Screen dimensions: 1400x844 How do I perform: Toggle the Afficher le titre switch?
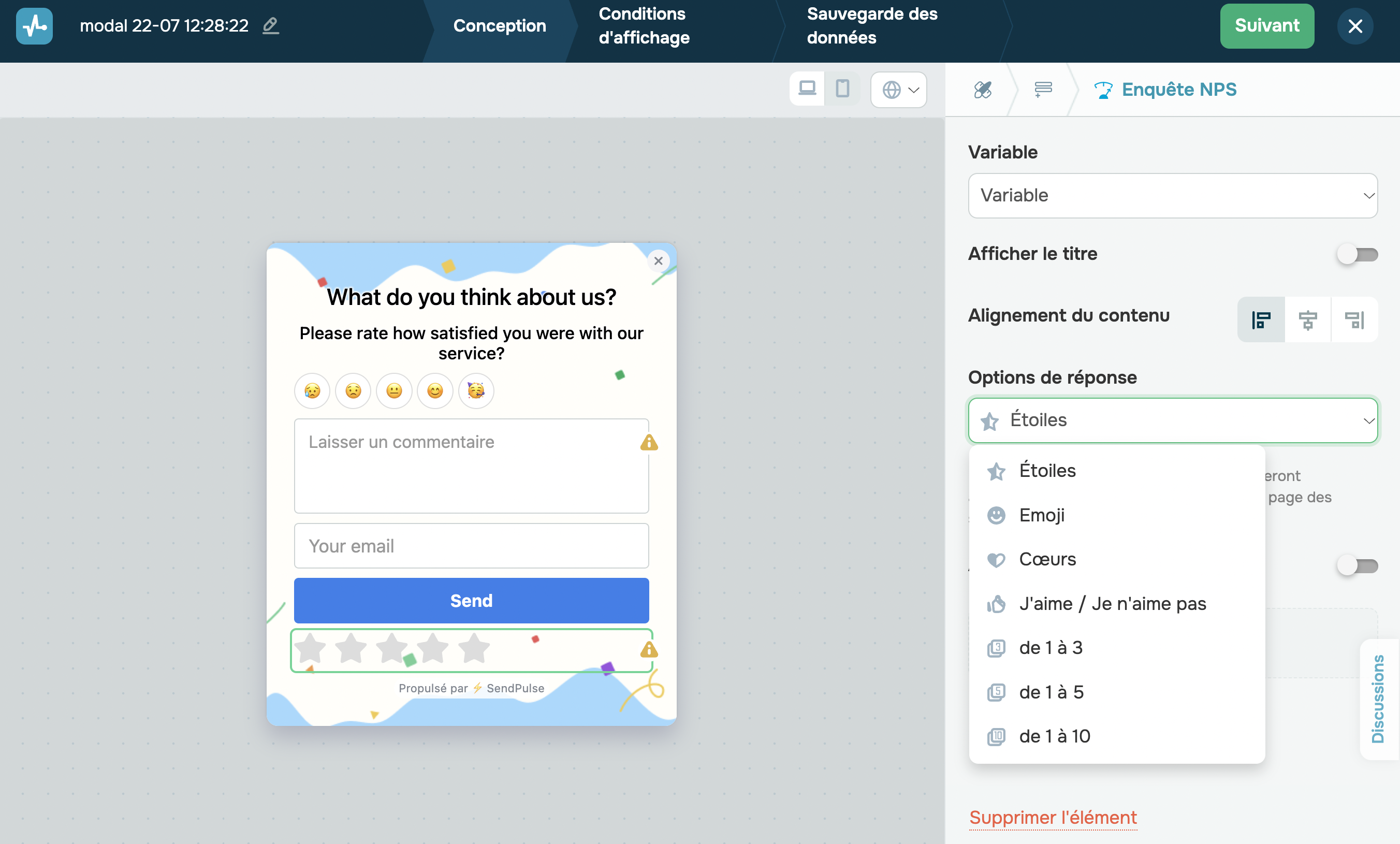click(1357, 254)
